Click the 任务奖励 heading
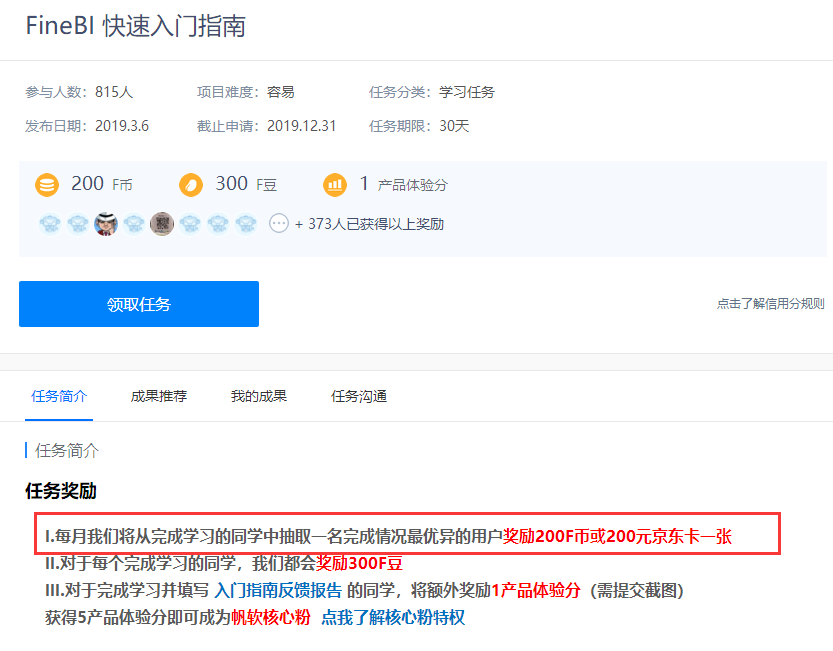 click(61, 491)
